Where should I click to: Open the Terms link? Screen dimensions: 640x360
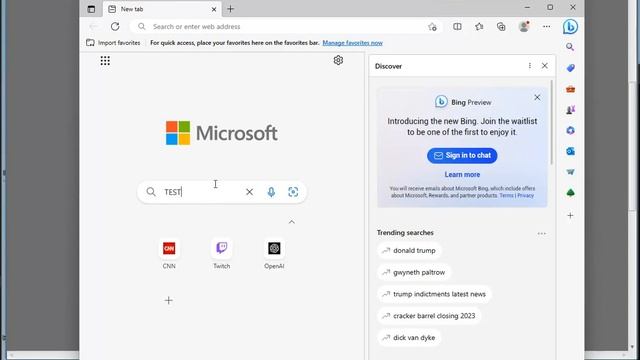click(x=506, y=196)
